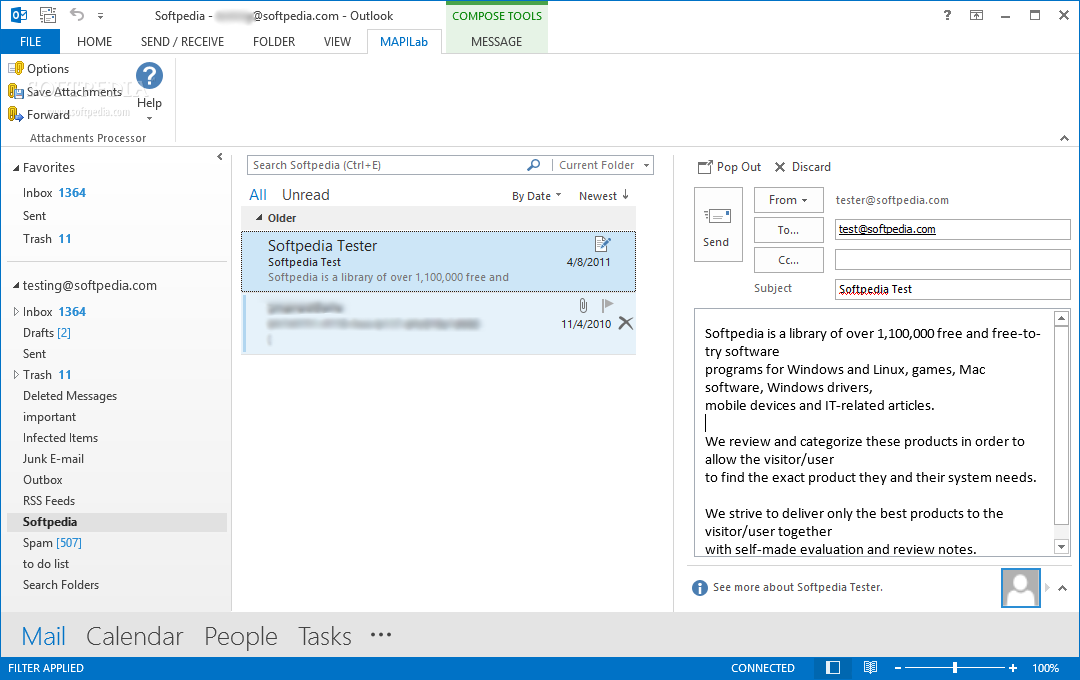Screen dimensions: 1080x680
Task: Collapse the testing@softpedia.com account
Action: [x=16, y=286]
